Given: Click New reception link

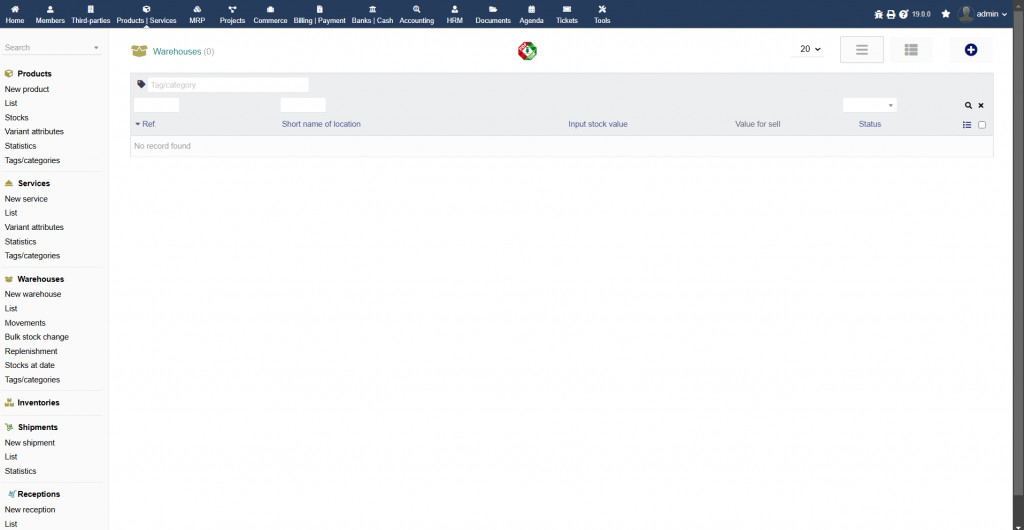Looking at the screenshot, I should pos(30,510).
